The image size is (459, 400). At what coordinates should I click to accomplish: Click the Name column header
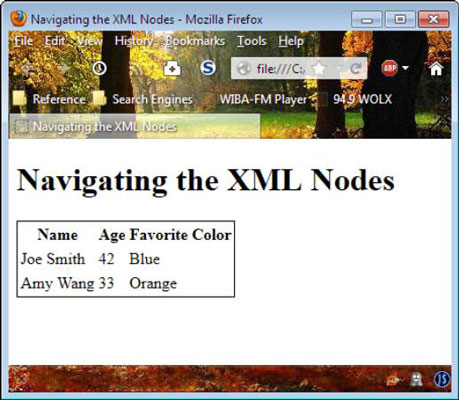pyautogui.click(x=58, y=235)
